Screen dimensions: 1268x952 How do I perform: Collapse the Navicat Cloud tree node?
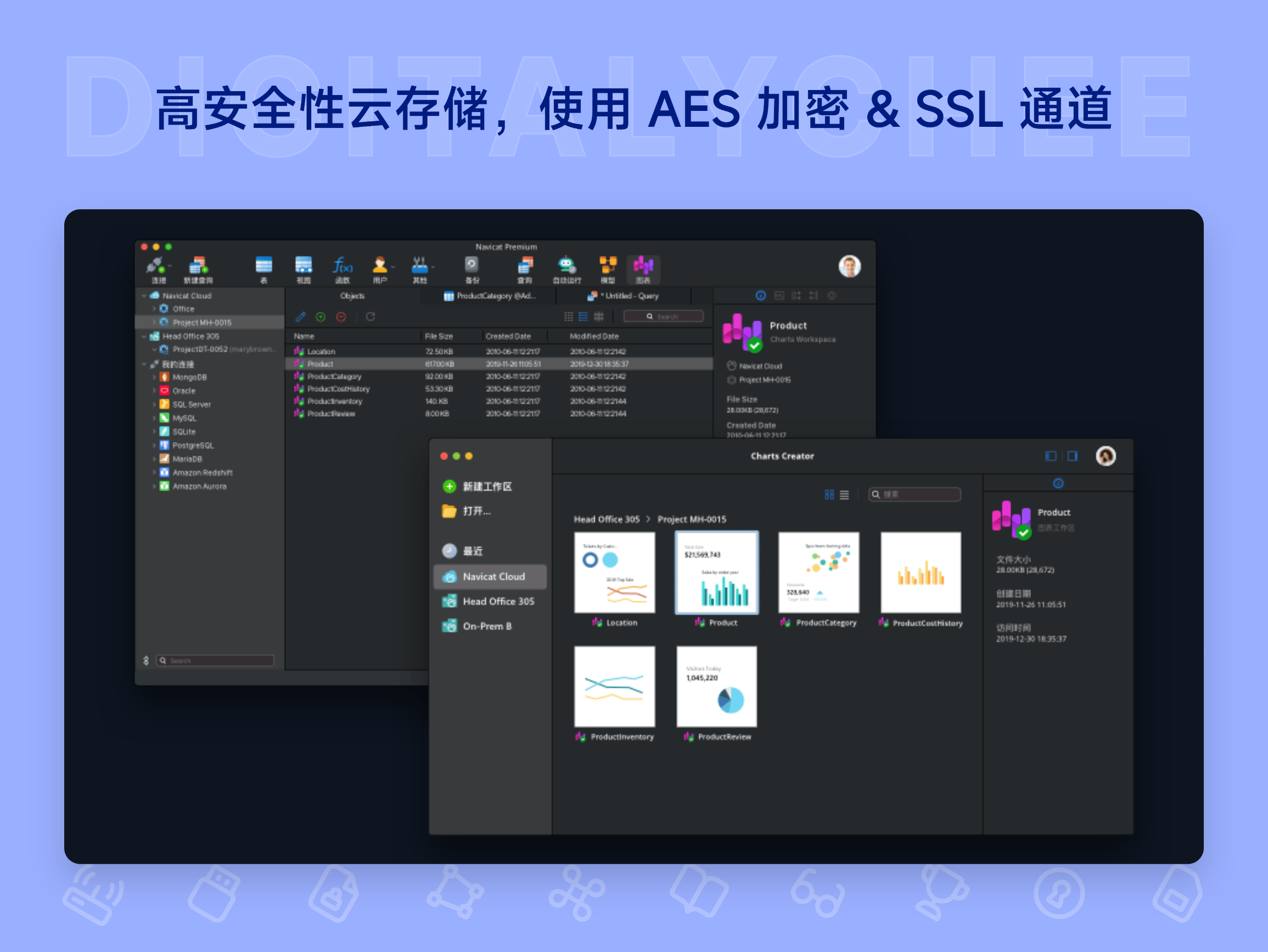(x=143, y=295)
